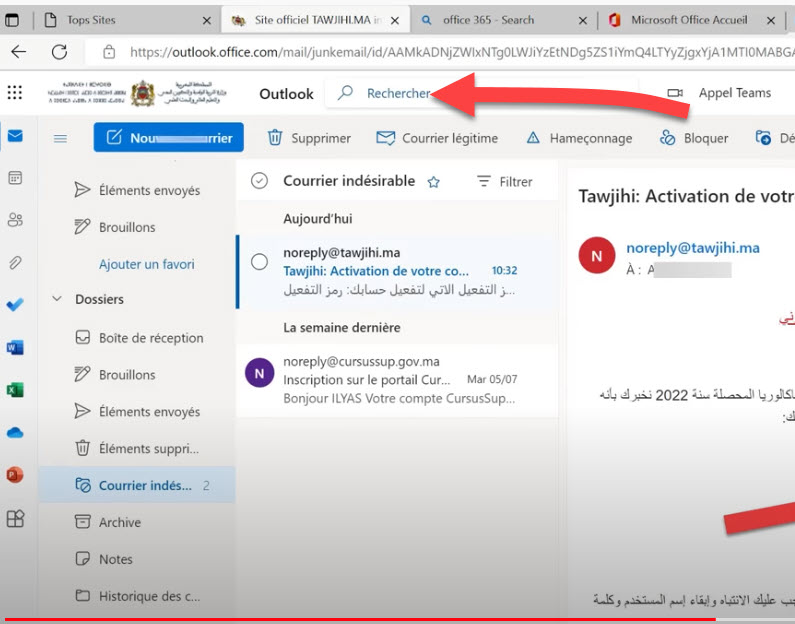Image resolution: width=795 pixels, height=624 pixels.
Task: Open the Historique des conversations folder
Action: pos(137,596)
